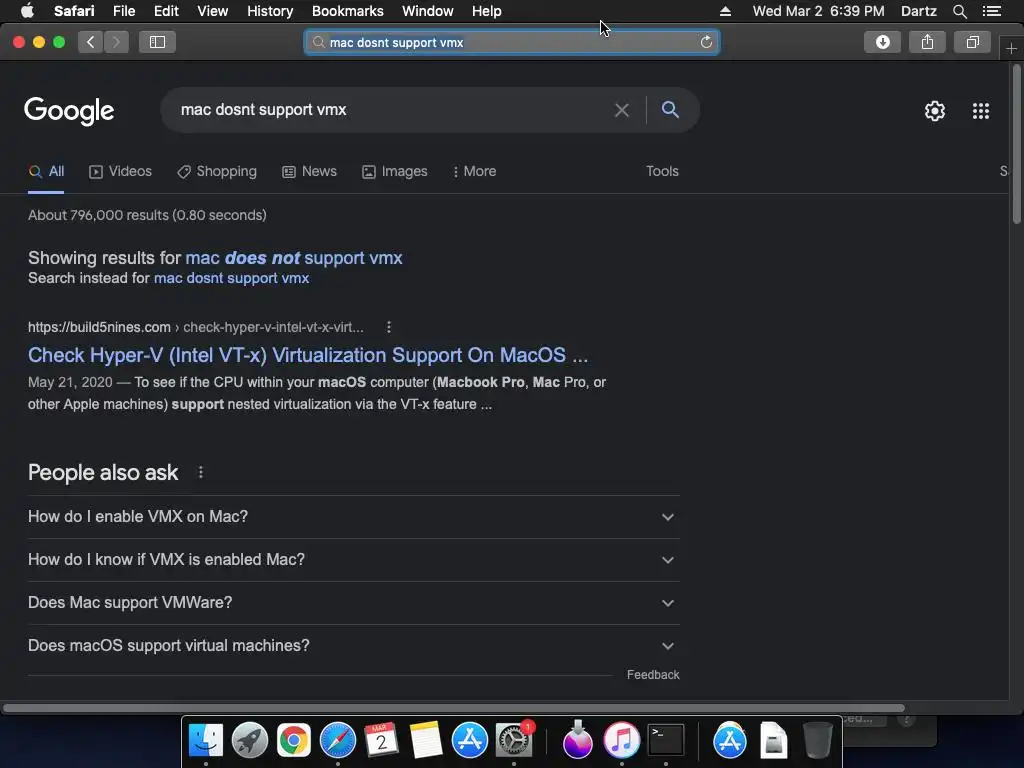Click the Google logo
The image size is (1024, 768).
pos(69,112)
